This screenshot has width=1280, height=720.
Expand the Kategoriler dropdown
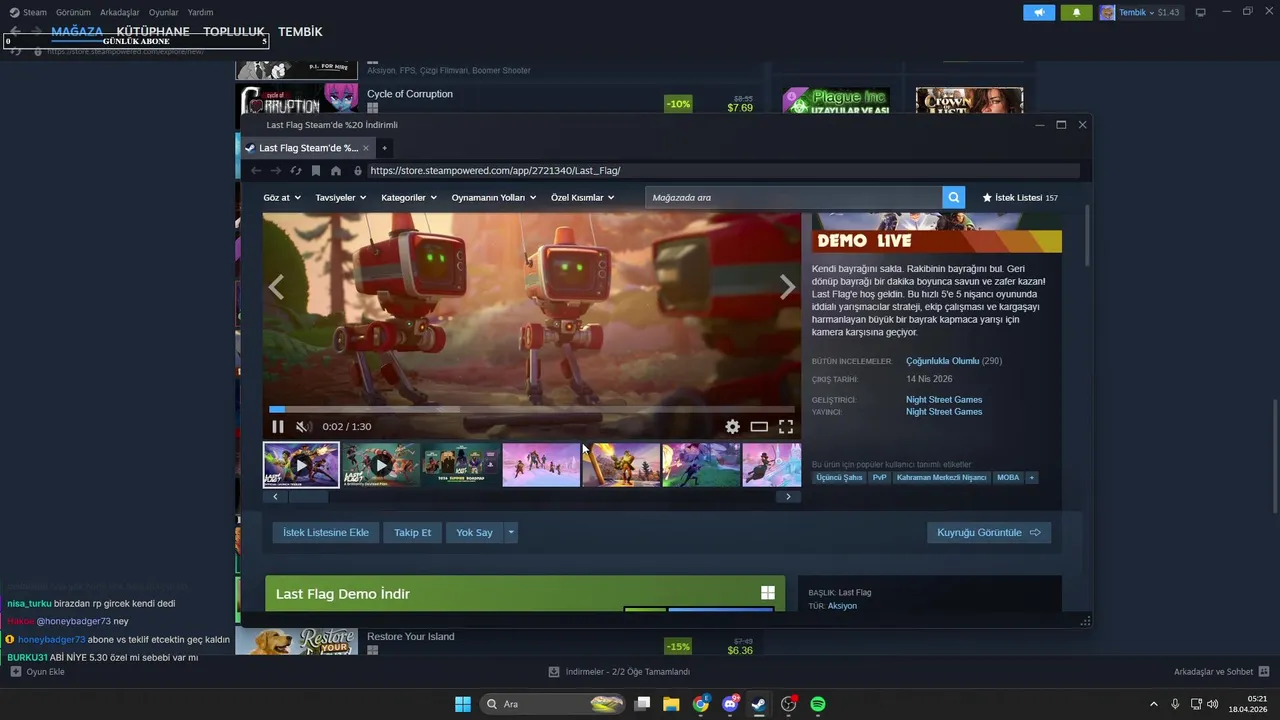tap(409, 198)
